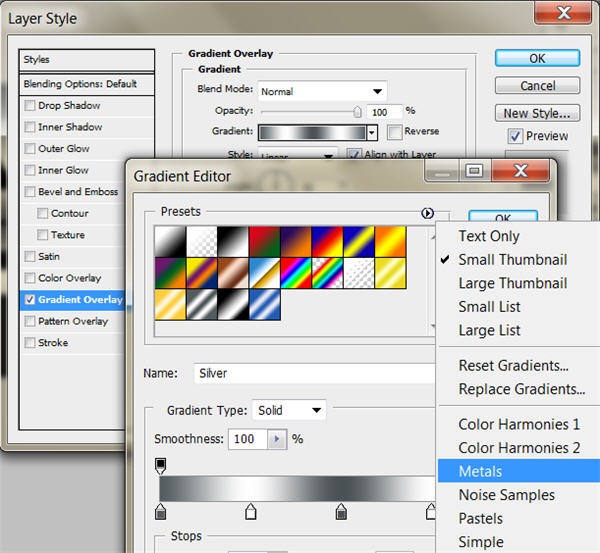Select the leftmost dark color stop below gradient

click(161, 512)
